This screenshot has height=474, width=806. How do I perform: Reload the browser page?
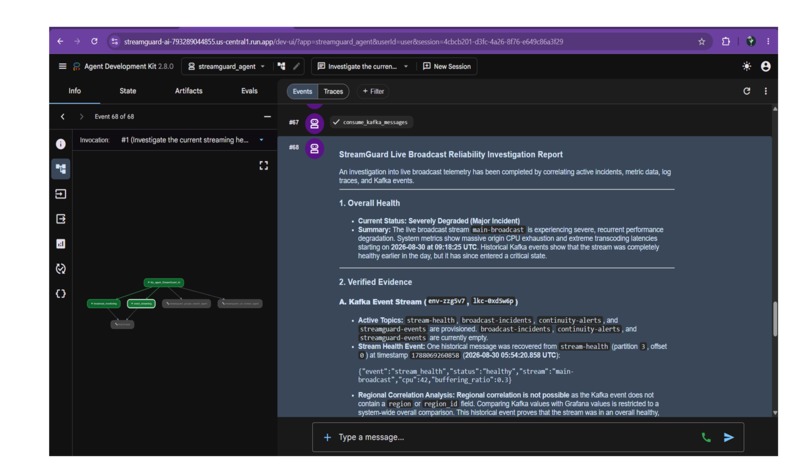(94, 41)
